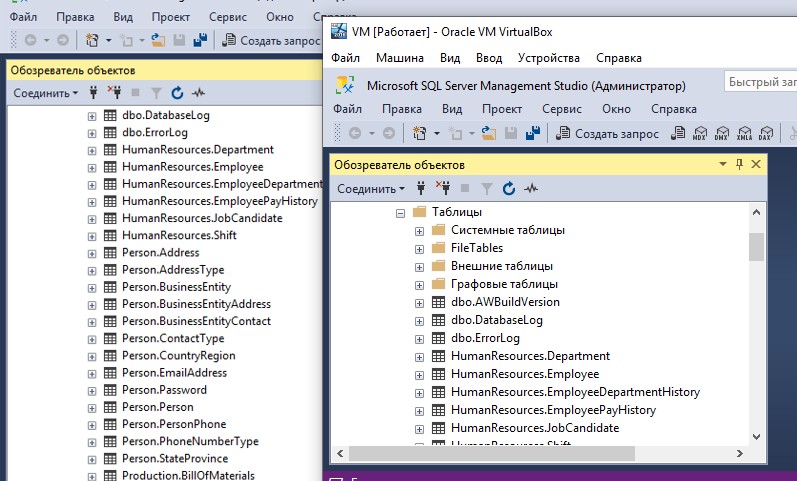The width and height of the screenshot is (797, 481).
Task: Click disconnect icon in VM Object Explorer
Action: [x=443, y=189]
